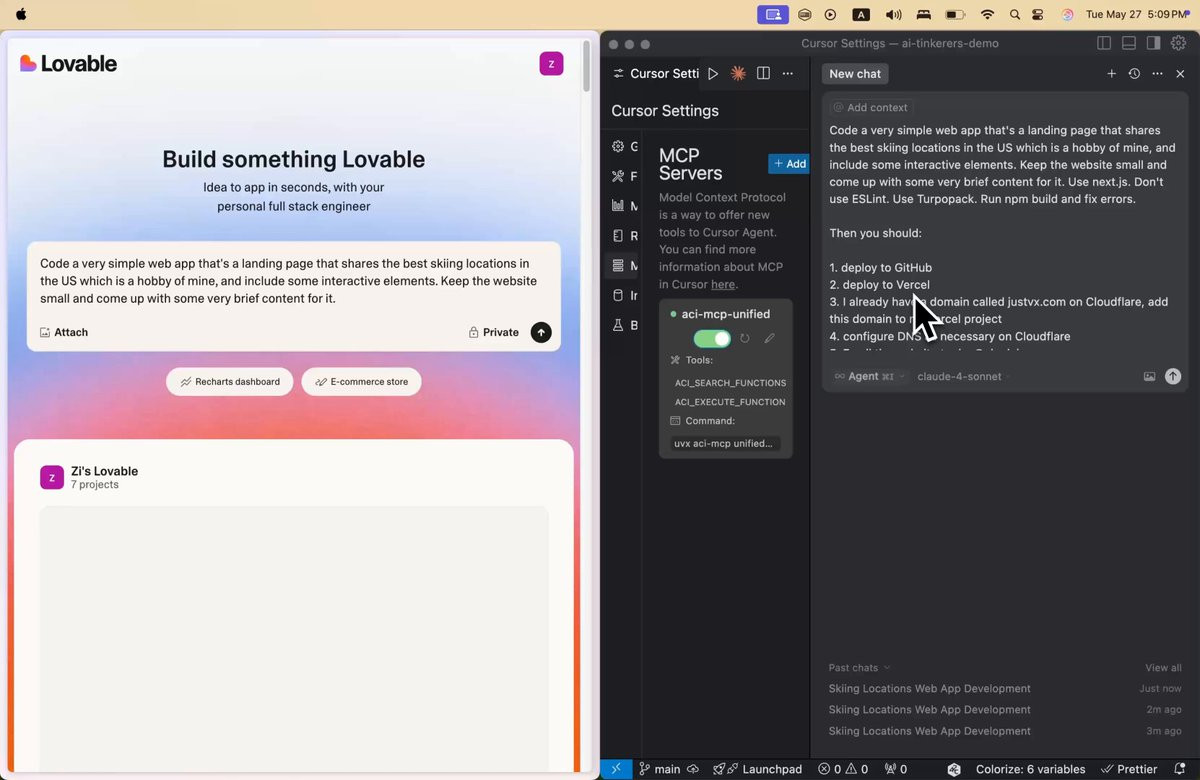Start a new chat with plus icon
Image resolution: width=1200 pixels, height=780 pixels.
(x=1111, y=74)
